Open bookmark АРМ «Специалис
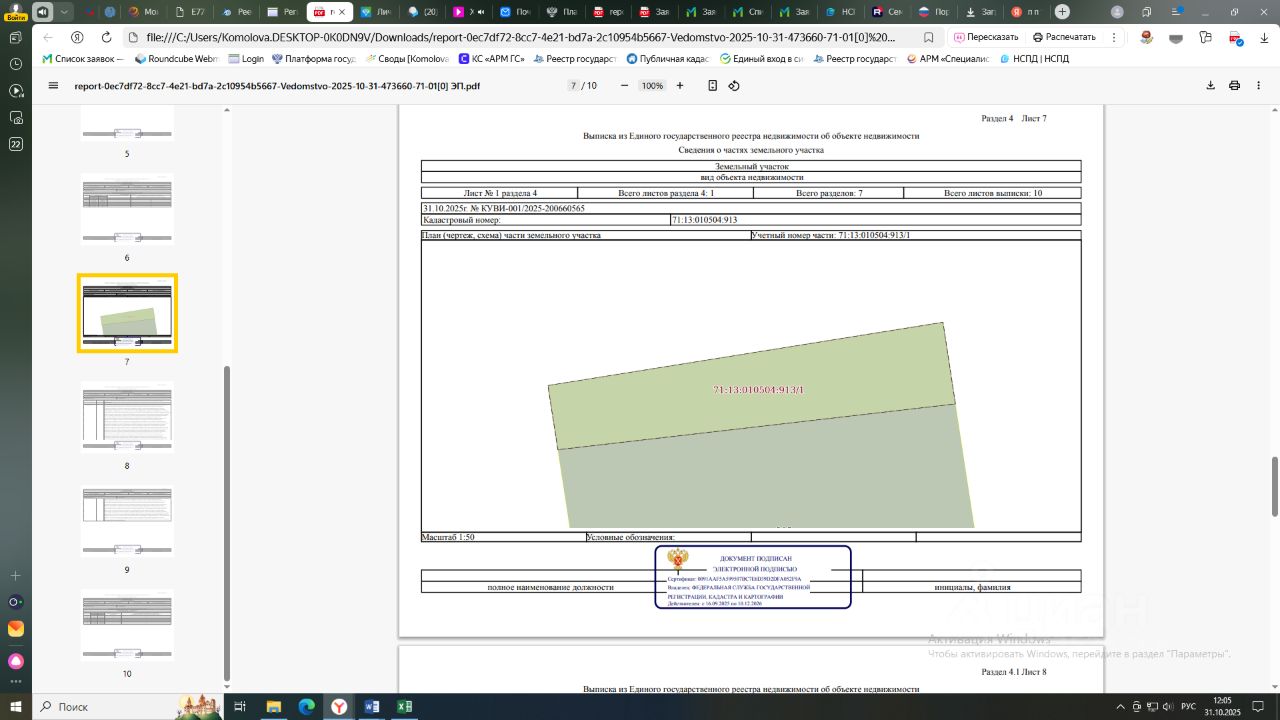This screenshot has height=720, width=1280. pyautogui.click(x=948, y=59)
